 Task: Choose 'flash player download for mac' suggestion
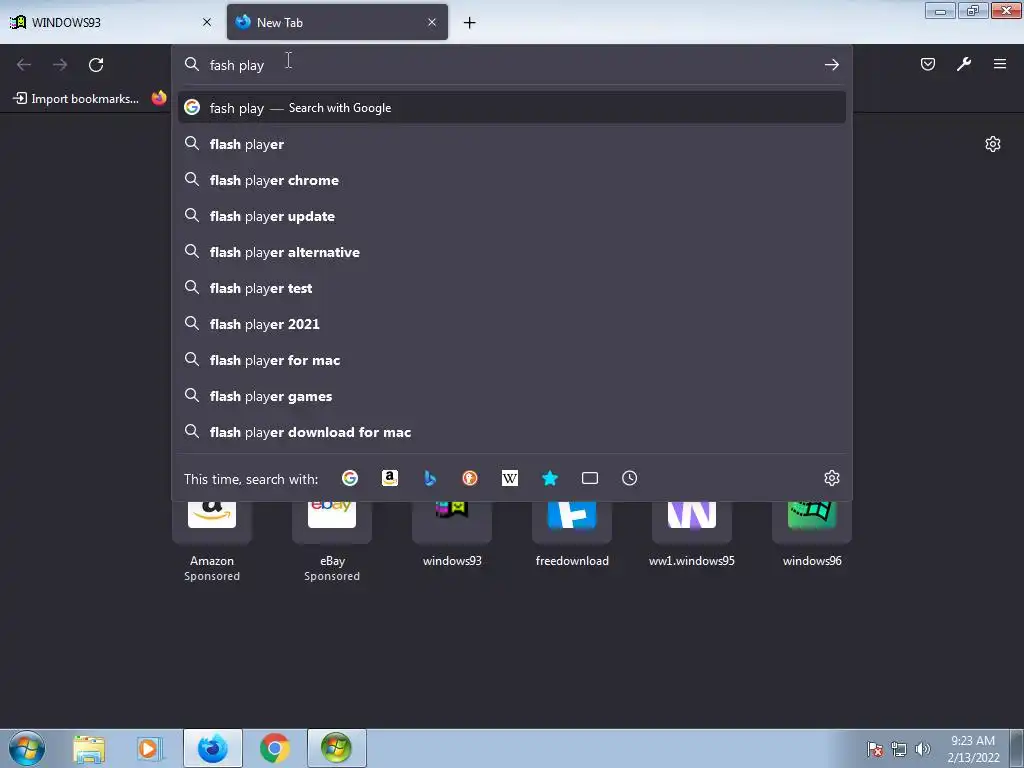click(512, 432)
